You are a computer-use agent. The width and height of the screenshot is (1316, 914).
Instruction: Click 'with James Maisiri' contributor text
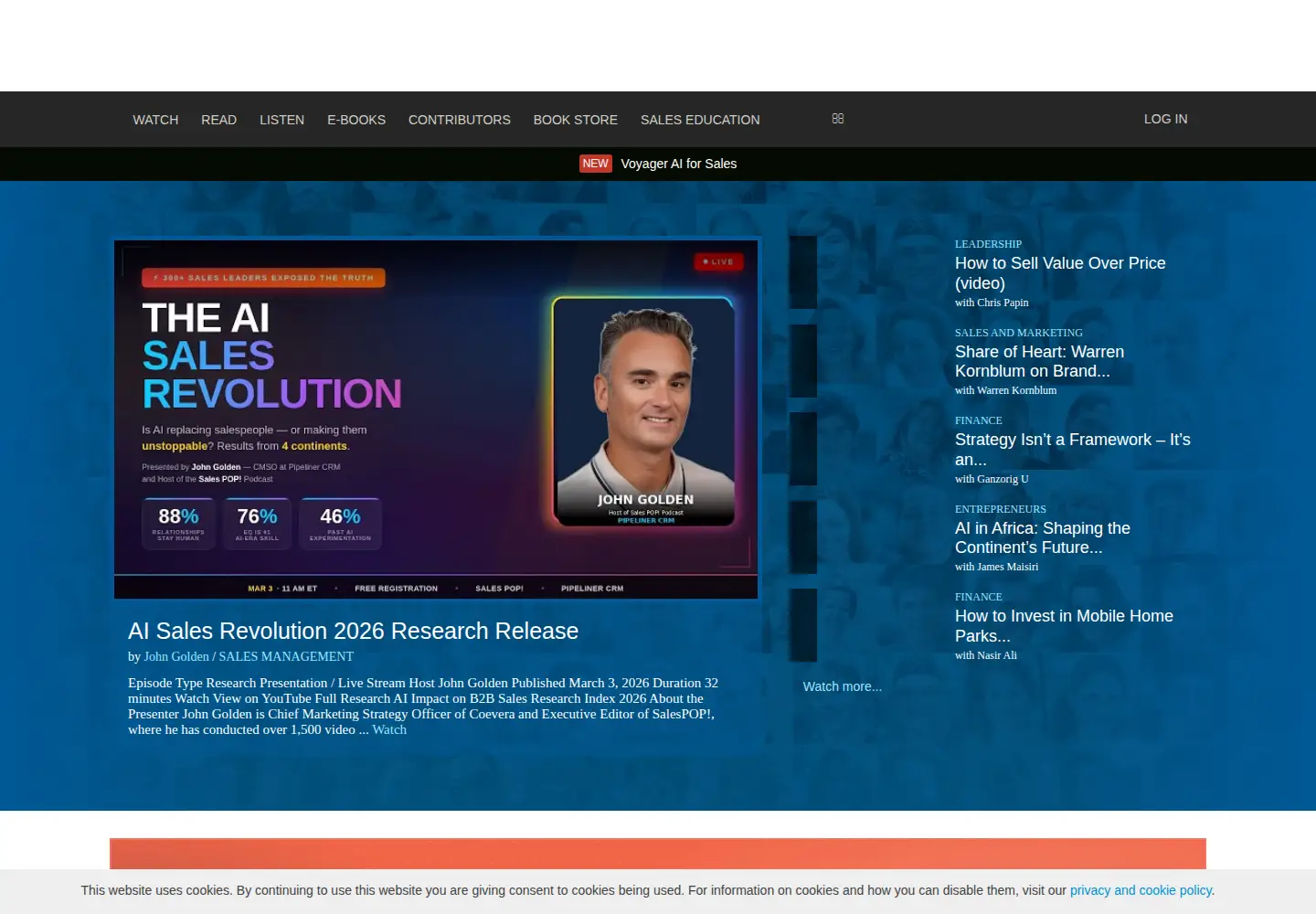996,567
